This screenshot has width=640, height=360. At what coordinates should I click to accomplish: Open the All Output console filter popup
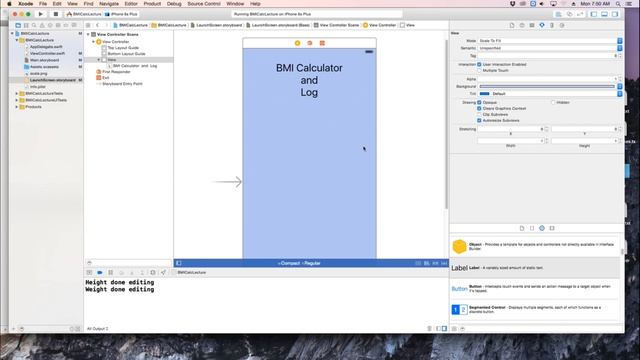coord(98,329)
